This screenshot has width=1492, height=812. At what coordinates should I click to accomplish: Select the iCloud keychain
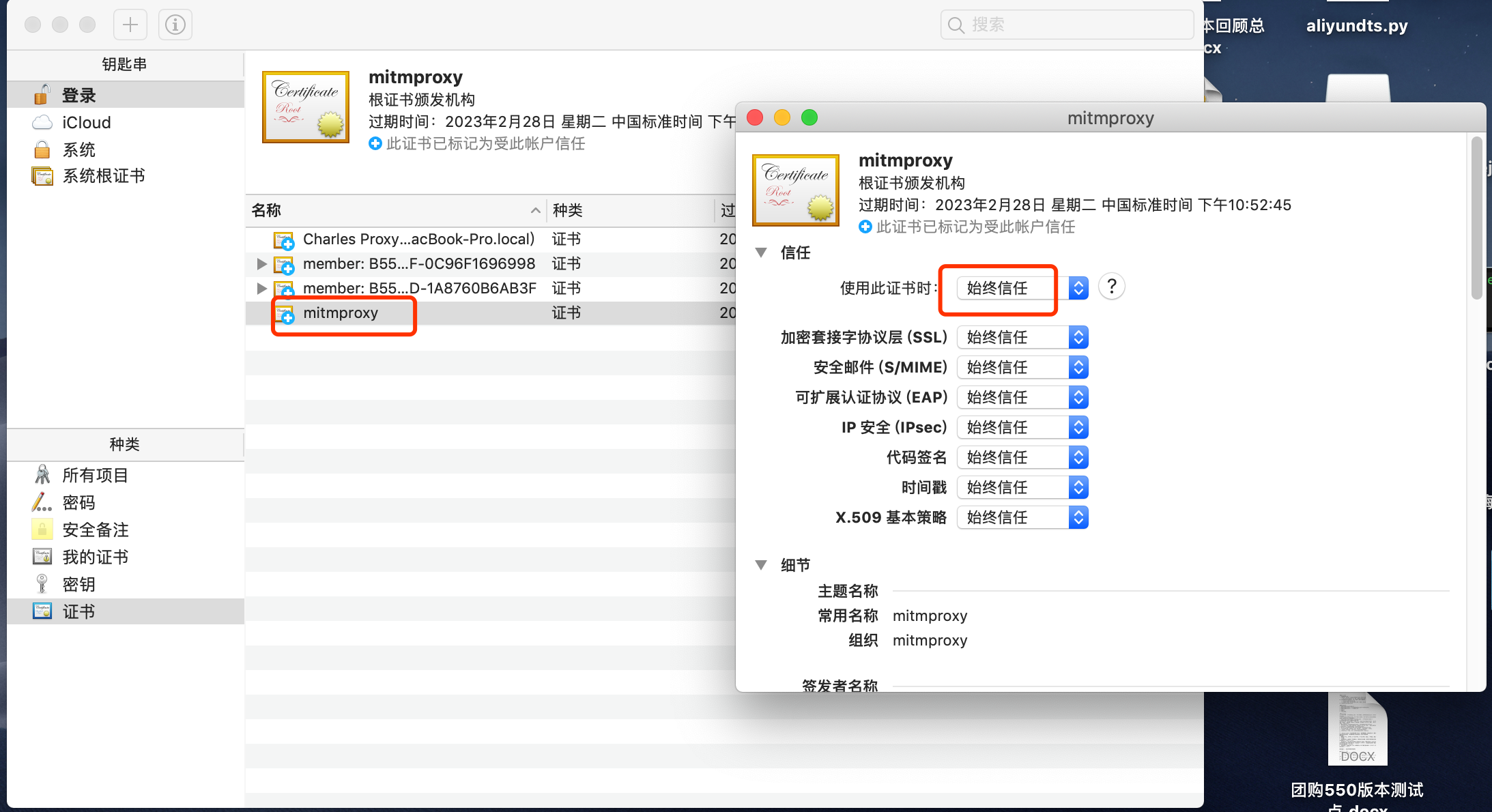[126, 122]
